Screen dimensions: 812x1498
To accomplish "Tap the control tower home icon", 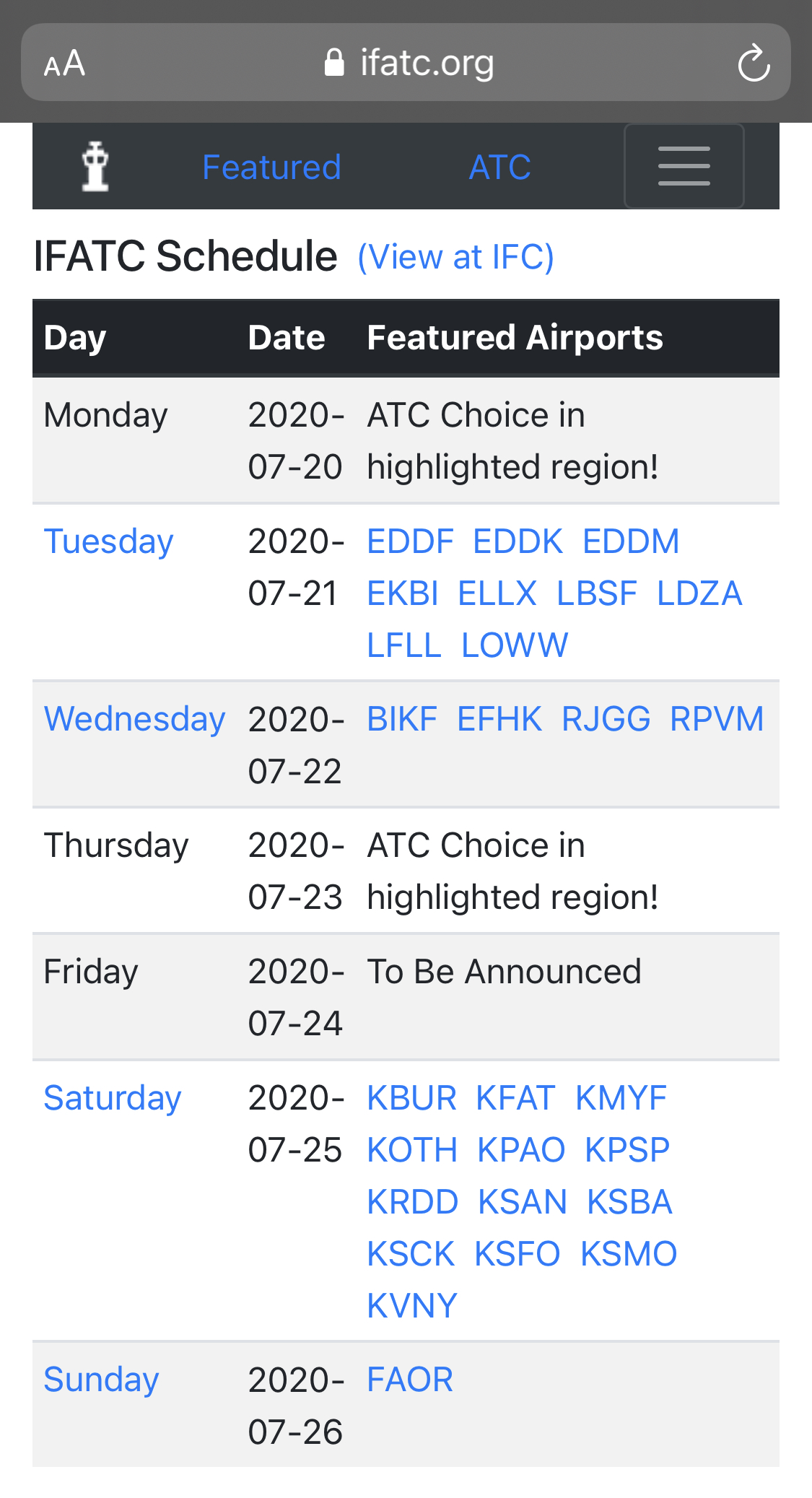I will click(x=95, y=167).
